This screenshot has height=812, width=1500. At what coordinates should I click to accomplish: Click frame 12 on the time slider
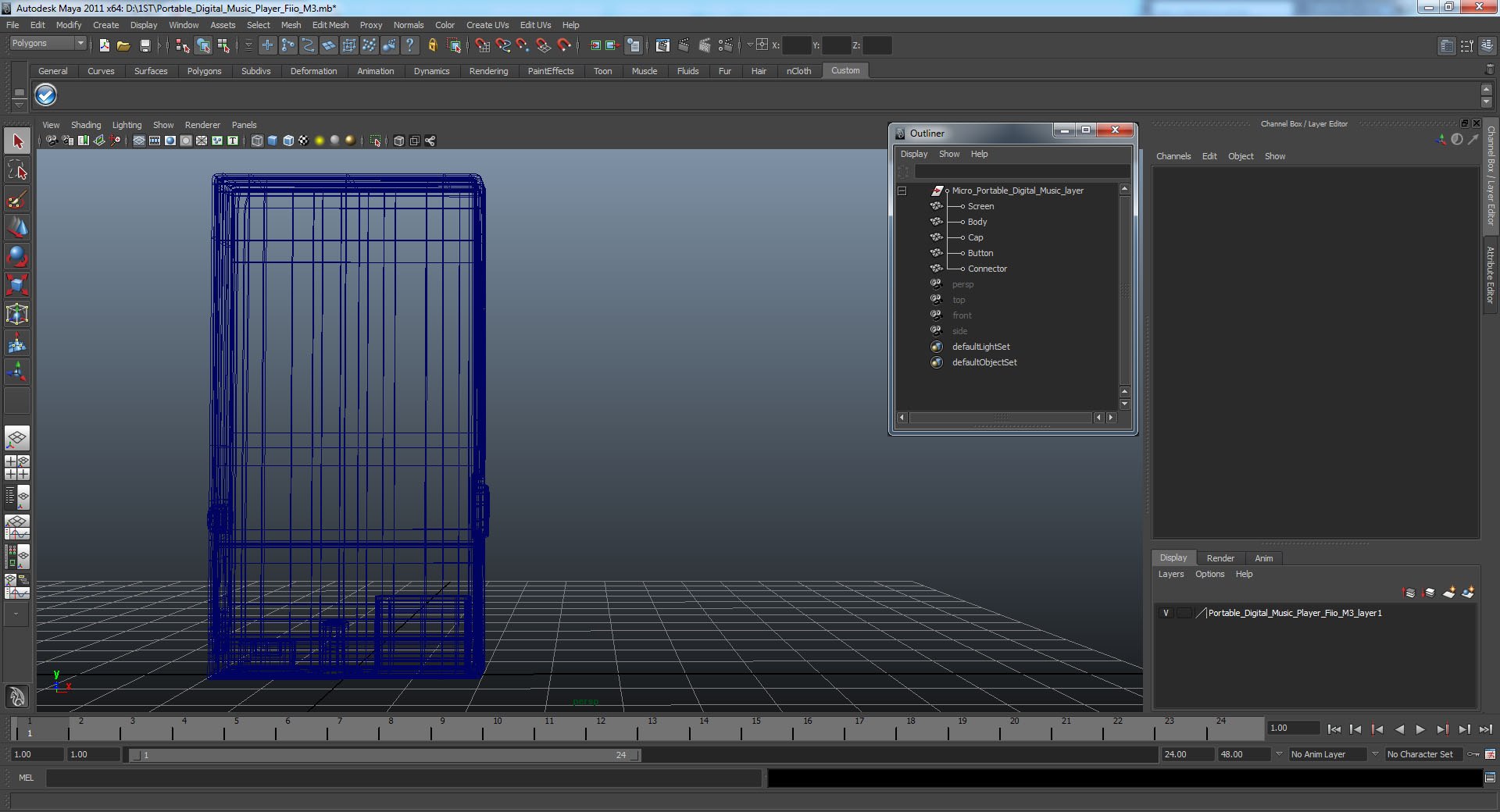click(600, 730)
